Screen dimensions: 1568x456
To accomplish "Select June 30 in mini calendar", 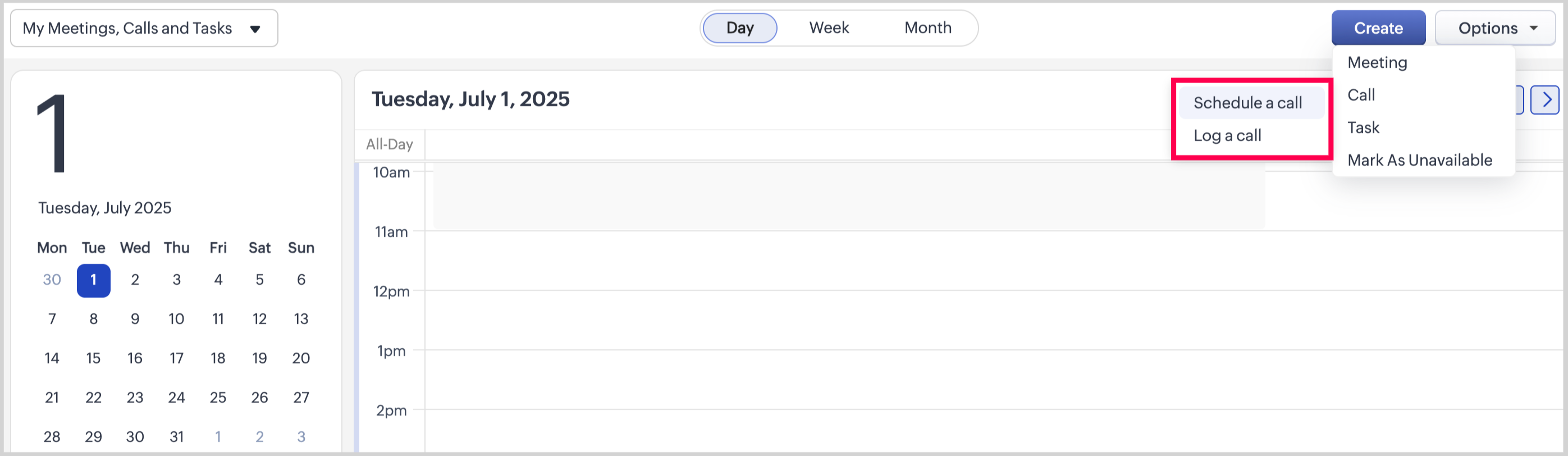I will tap(52, 280).
